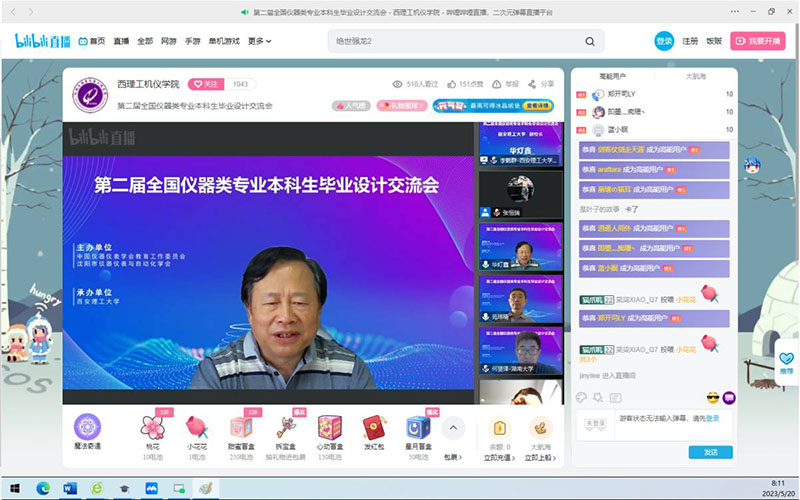Click the purple chat bubble icon
Image resolution: width=800 pixels, height=500 pixels.
(729, 397)
